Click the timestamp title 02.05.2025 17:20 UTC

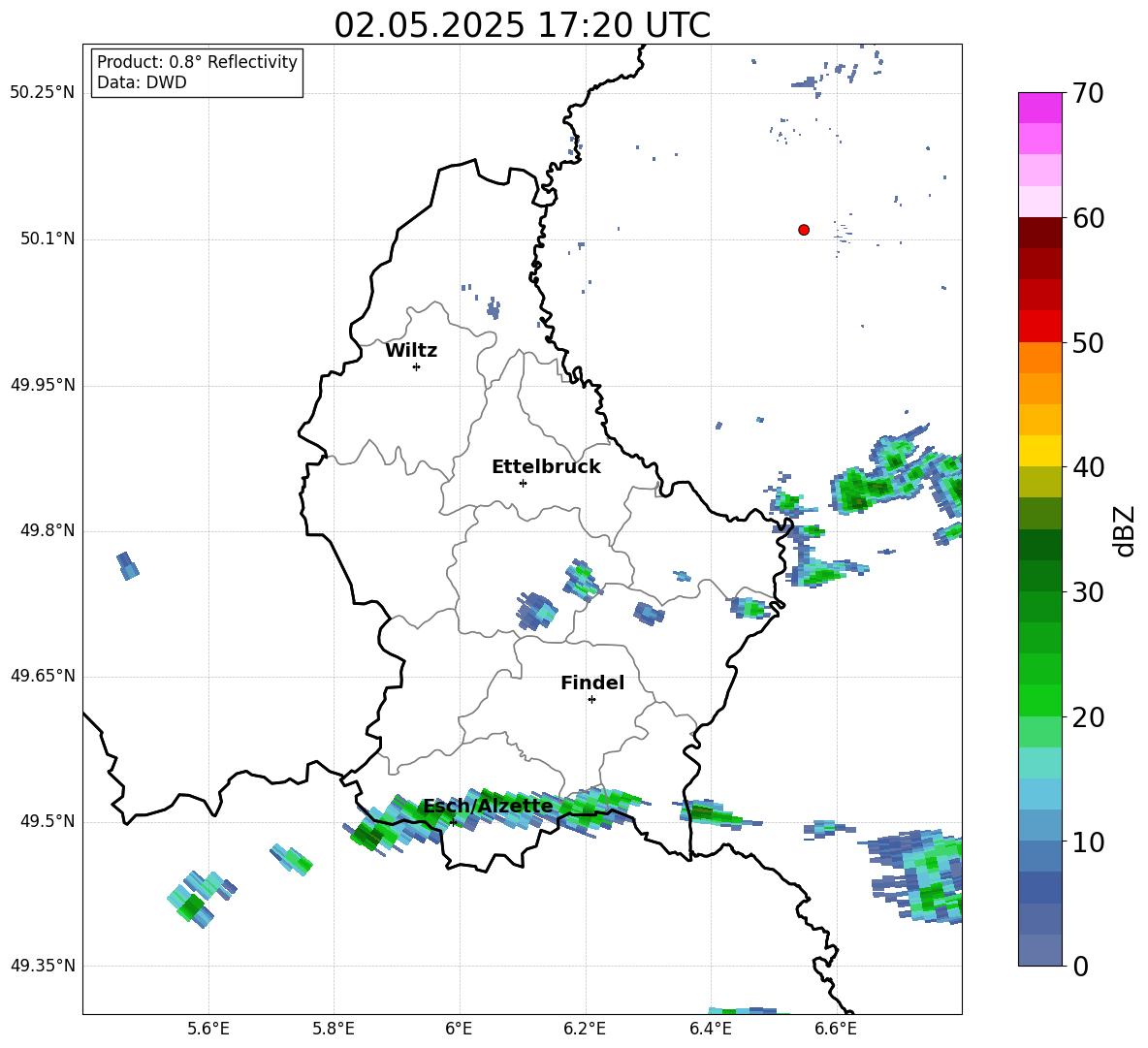[x=522, y=25]
